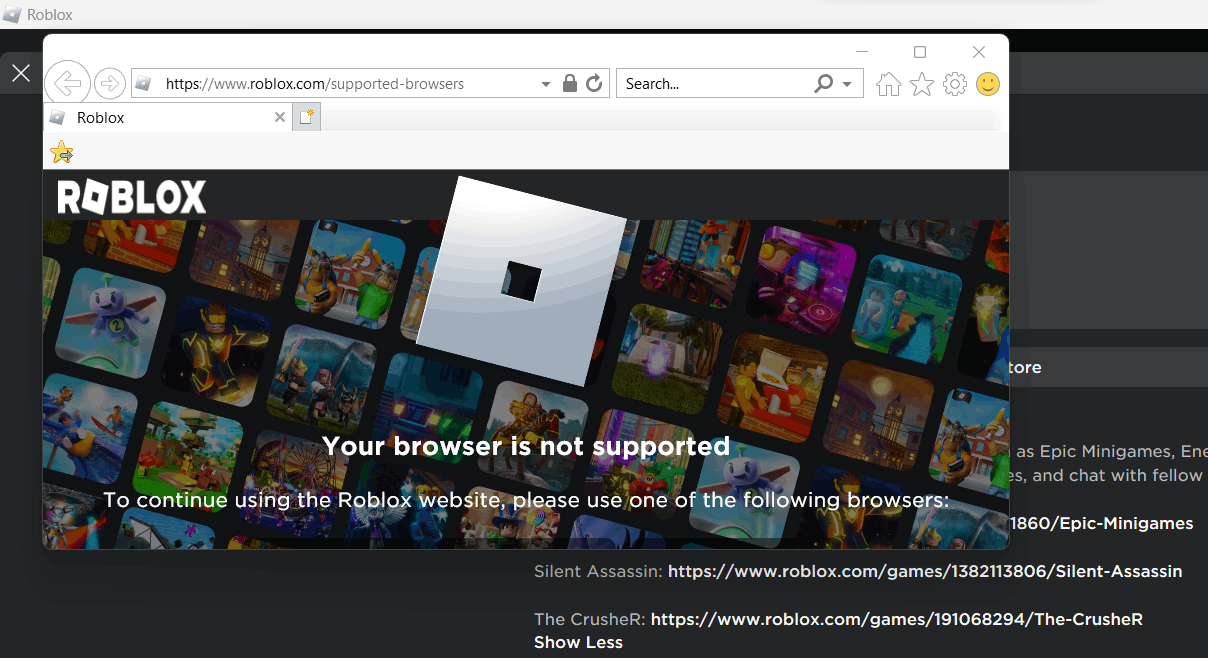1208x658 pixels.
Task: Click the magnifying glass search icon
Action: 824,84
